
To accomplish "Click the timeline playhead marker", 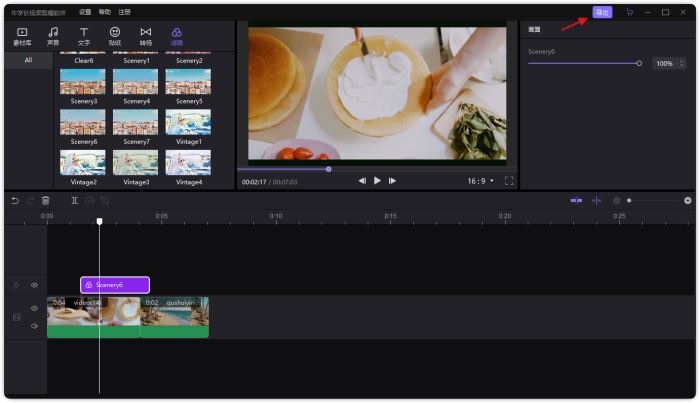I will pyautogui.click(x=100, y=221).
